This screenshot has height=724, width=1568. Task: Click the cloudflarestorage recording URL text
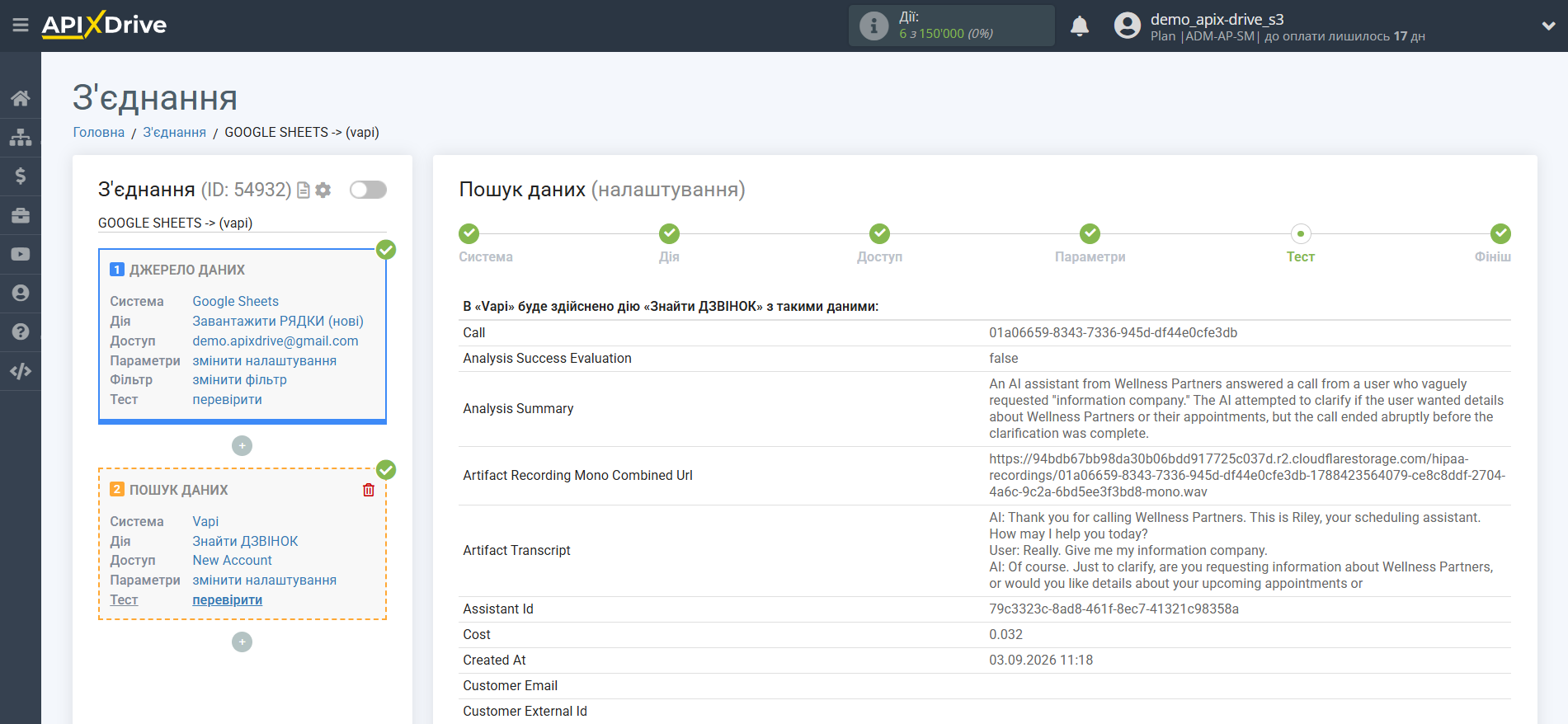coord(1247,475)
